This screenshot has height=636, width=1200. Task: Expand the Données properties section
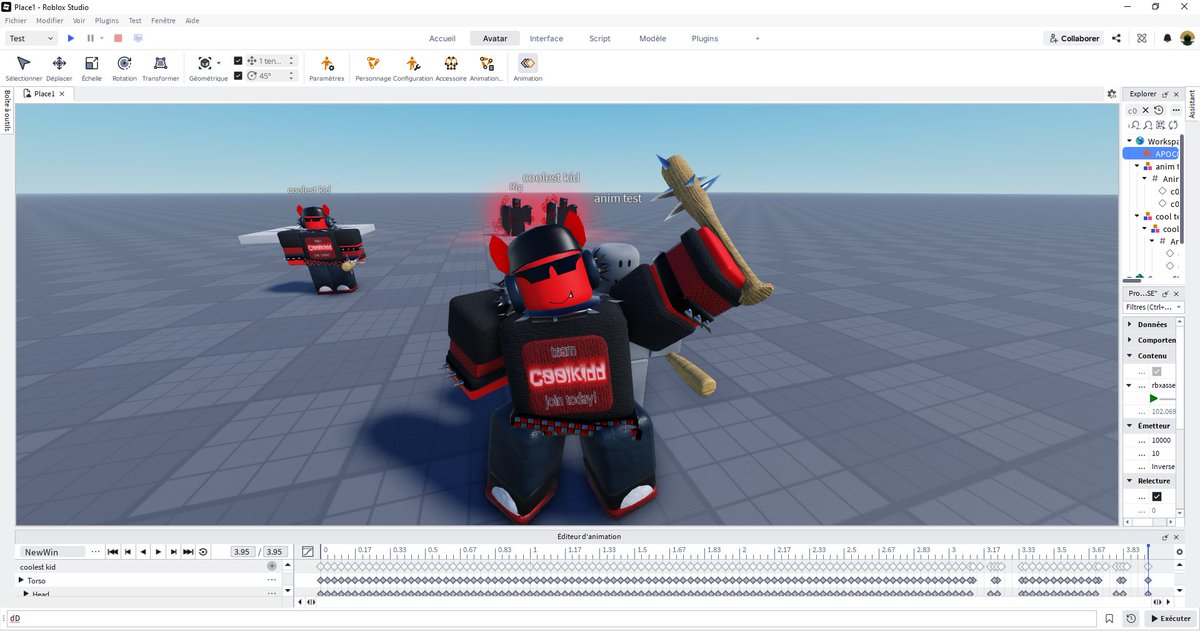click(1130, 325)
